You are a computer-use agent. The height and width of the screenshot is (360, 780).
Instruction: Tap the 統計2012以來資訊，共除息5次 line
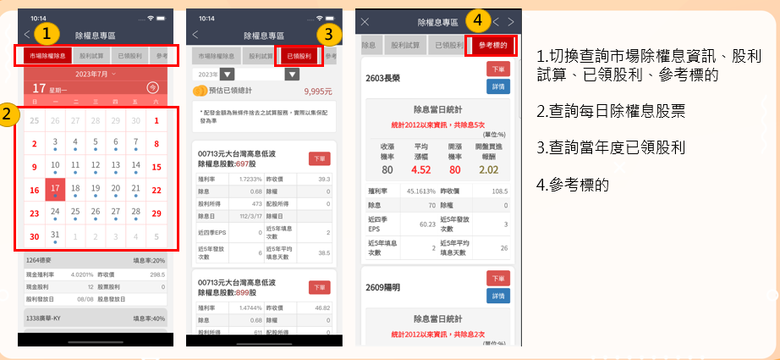(438, 125)
